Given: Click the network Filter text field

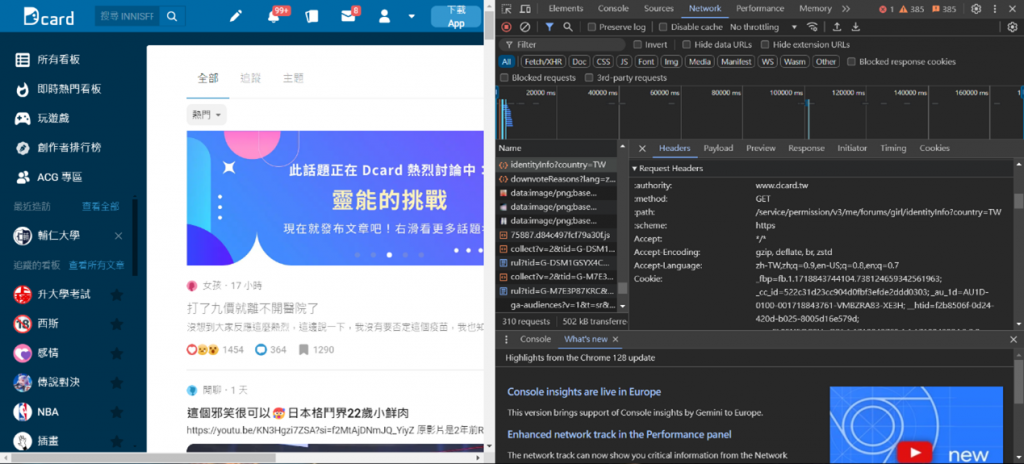Looking at the screenshot, I should click(563, 44).
